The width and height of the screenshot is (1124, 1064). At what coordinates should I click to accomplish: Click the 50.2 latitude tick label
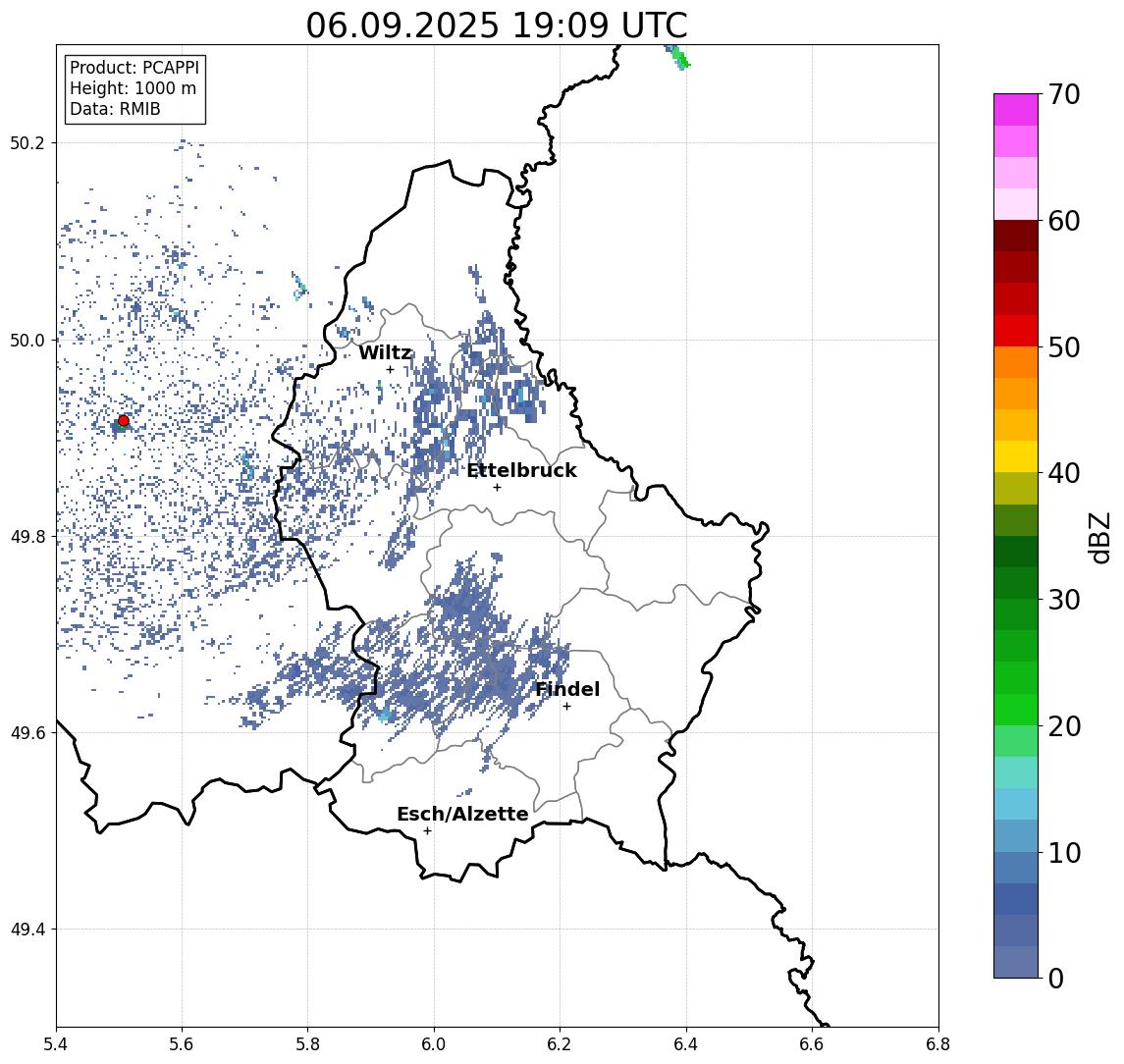(x=27, y=142)
